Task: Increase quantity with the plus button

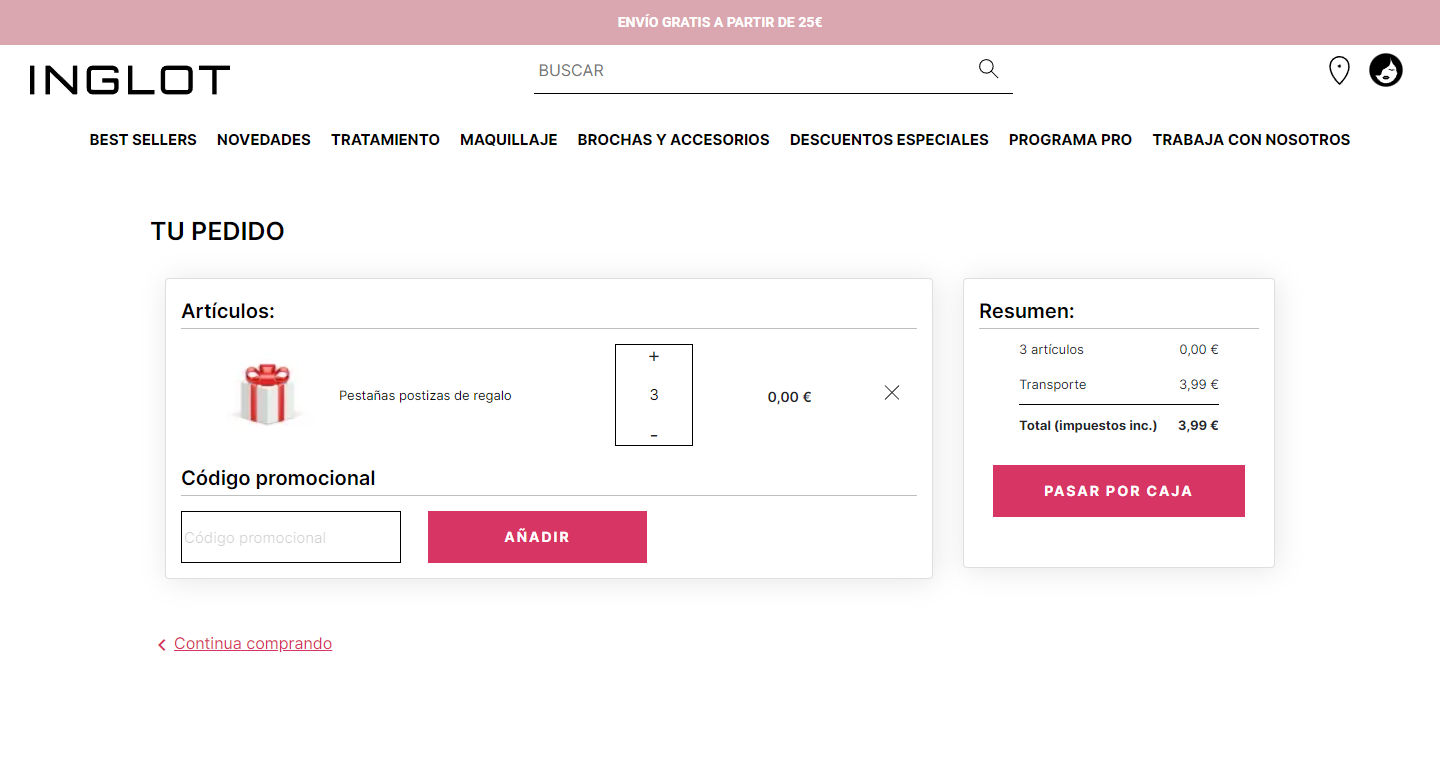Action: [x=654, y=357]
